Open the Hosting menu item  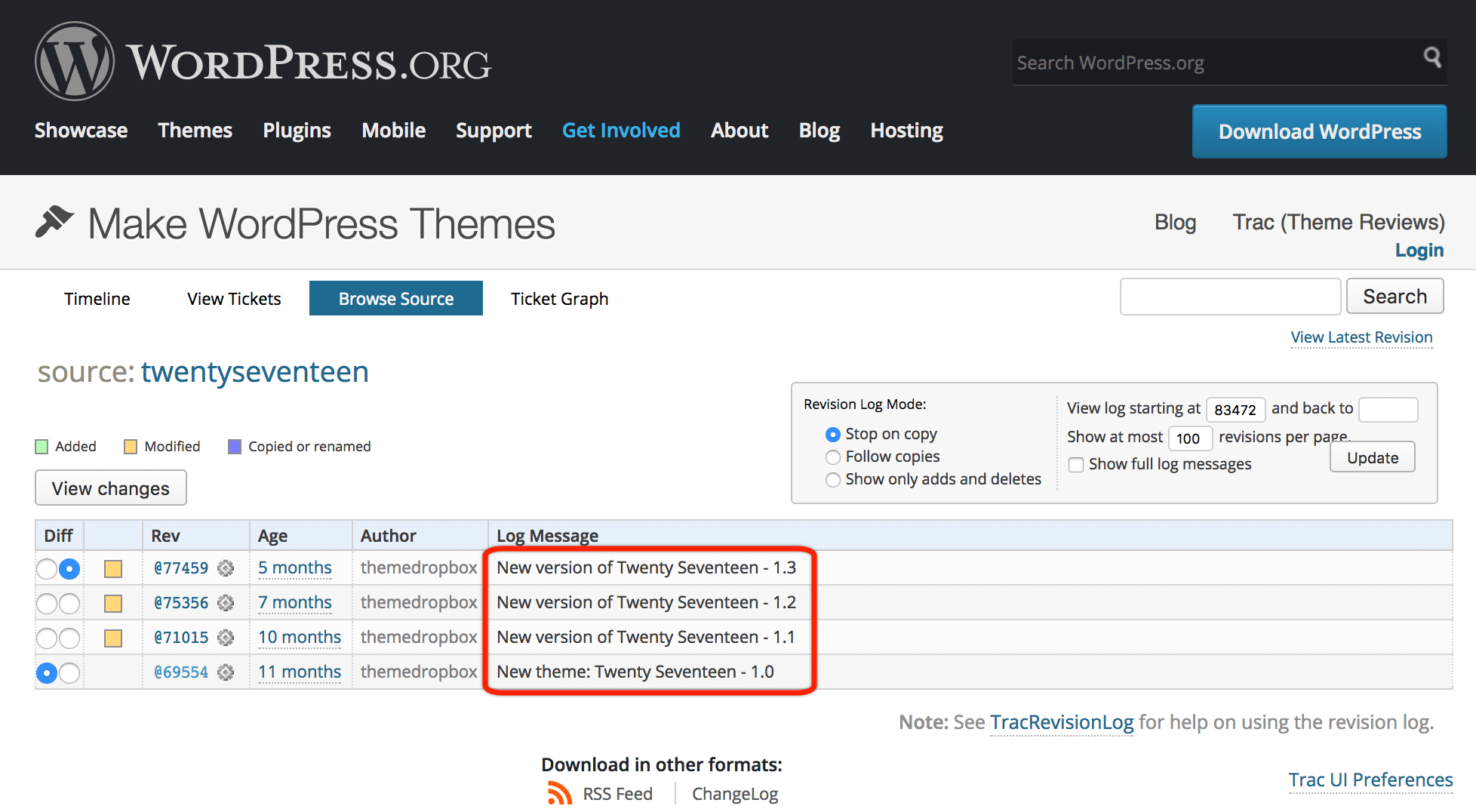point(906,131)
